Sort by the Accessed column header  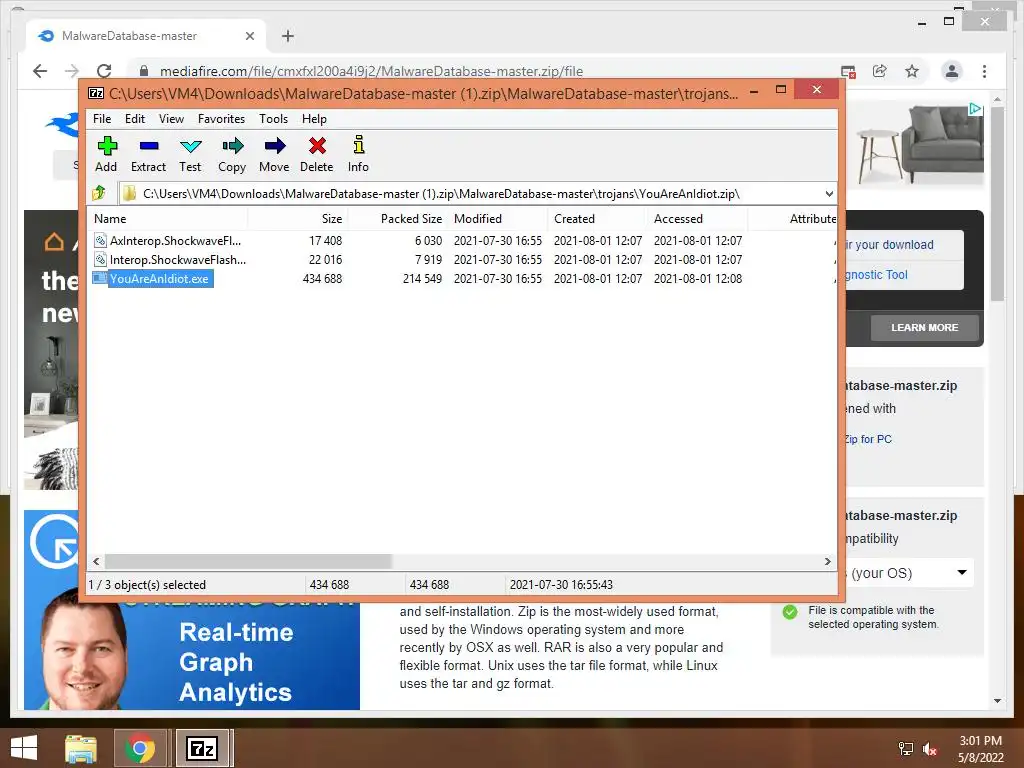[x=698, y=219]
